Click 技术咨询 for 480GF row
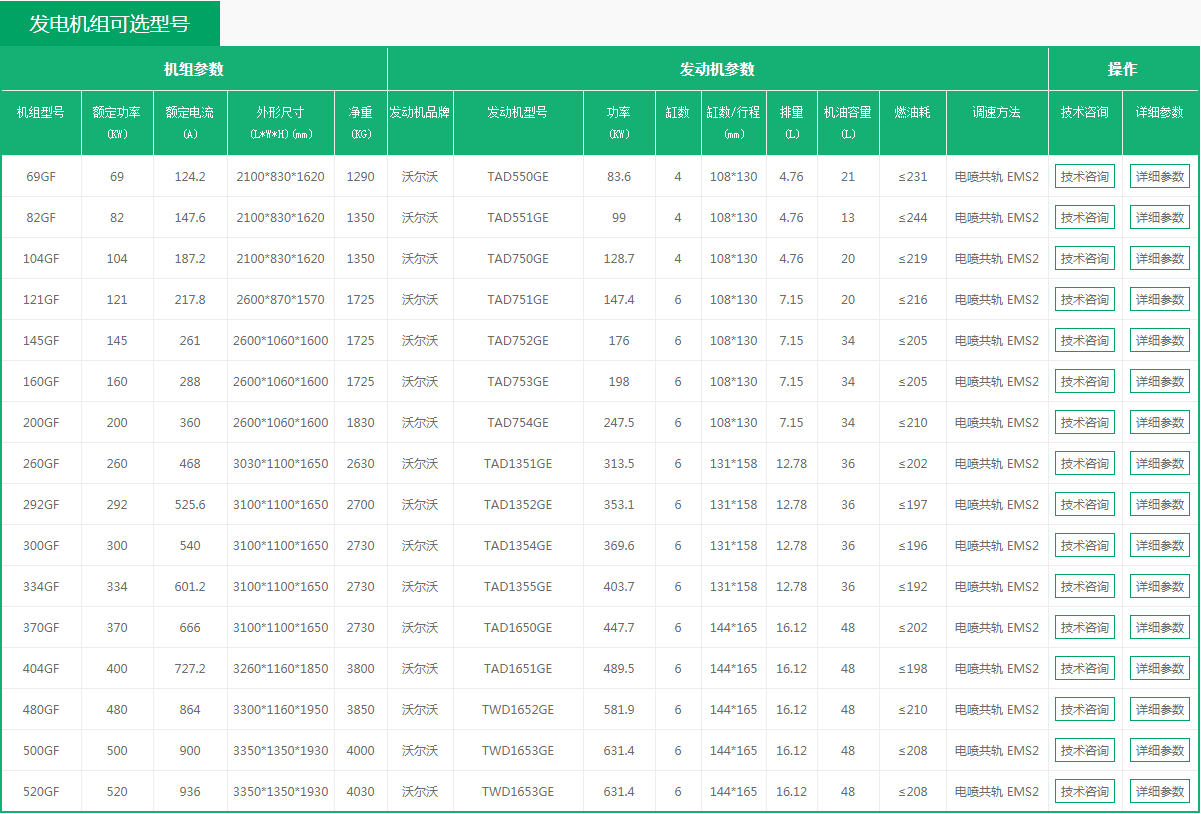1201x814 pixels. tap(1085, 710)
